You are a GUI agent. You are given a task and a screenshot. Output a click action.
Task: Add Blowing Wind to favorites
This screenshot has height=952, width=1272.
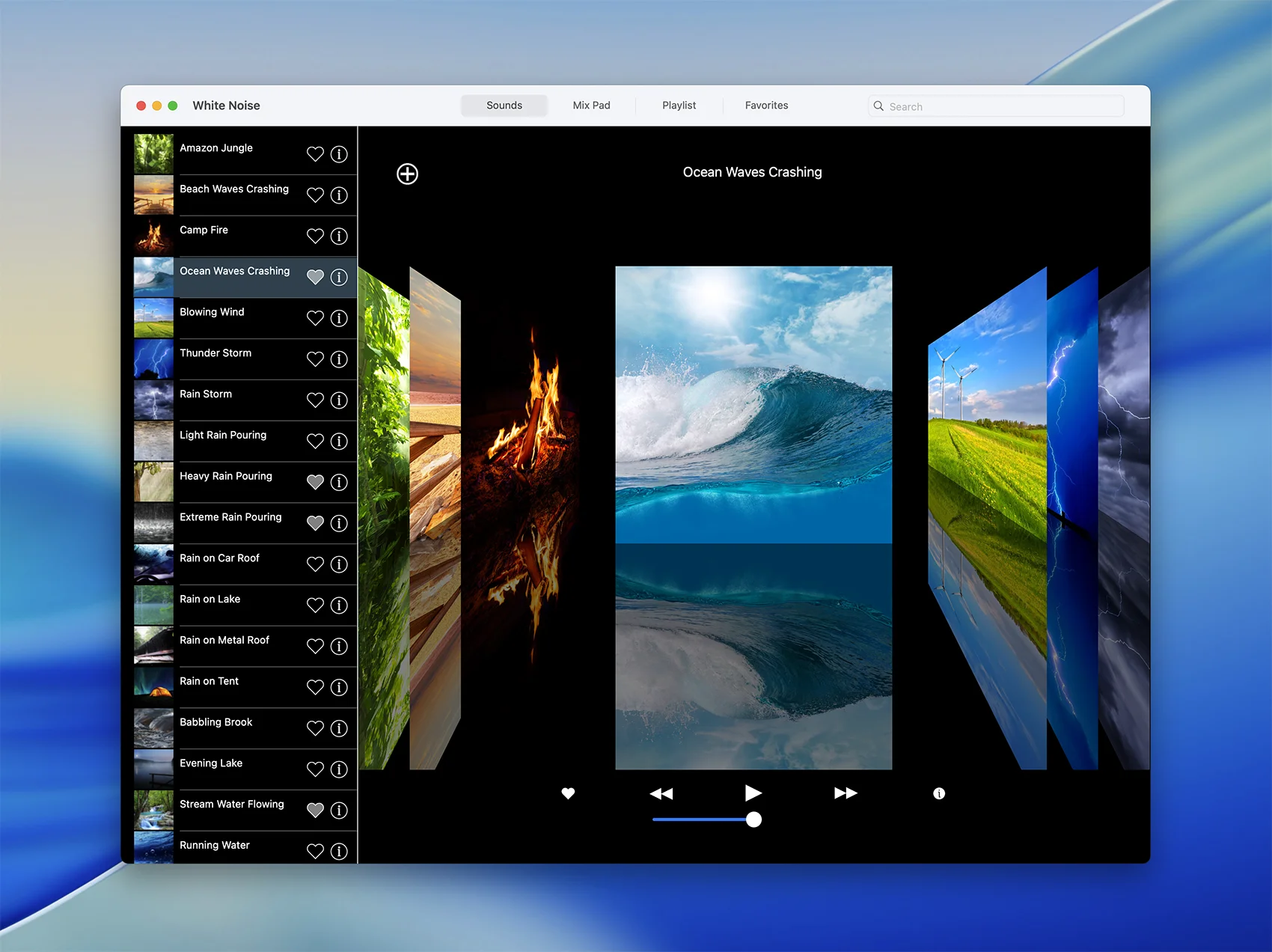pyautogui.click(x=315, y=319)
